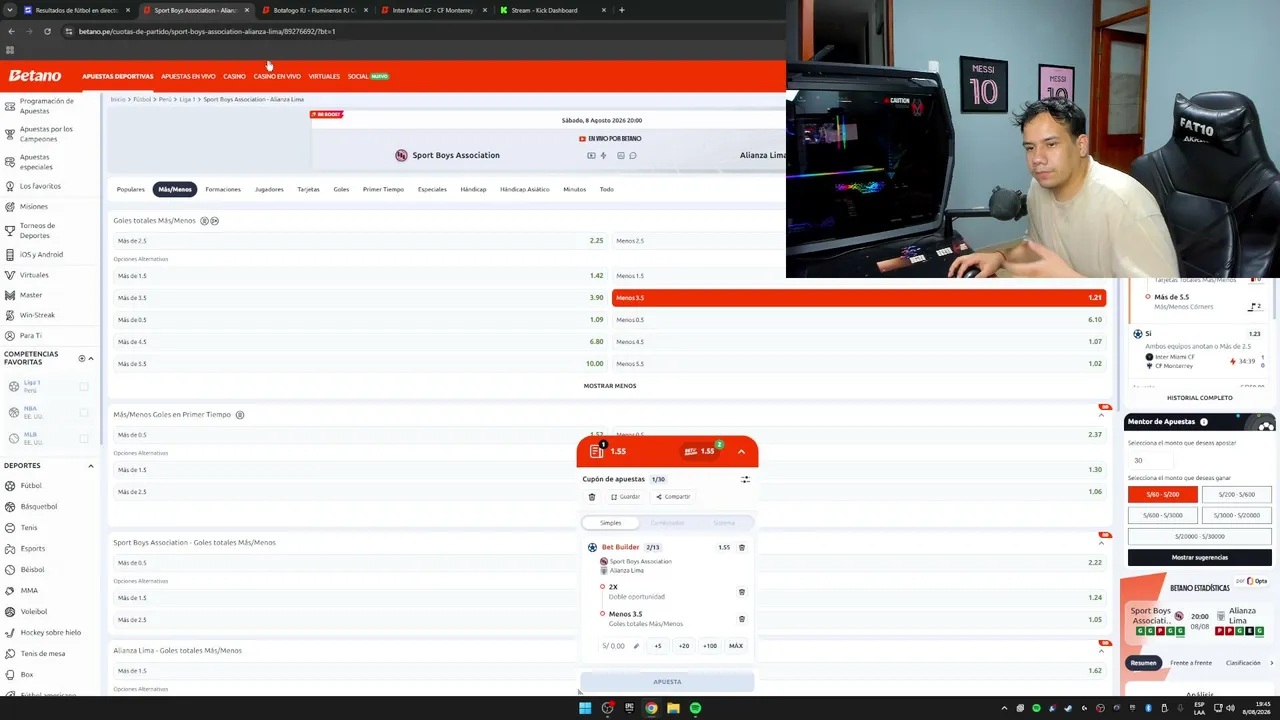Screen dimensions: 1280x720
Task: Open Apuestas en Vivo in top menu
Action: click(188, 76)
